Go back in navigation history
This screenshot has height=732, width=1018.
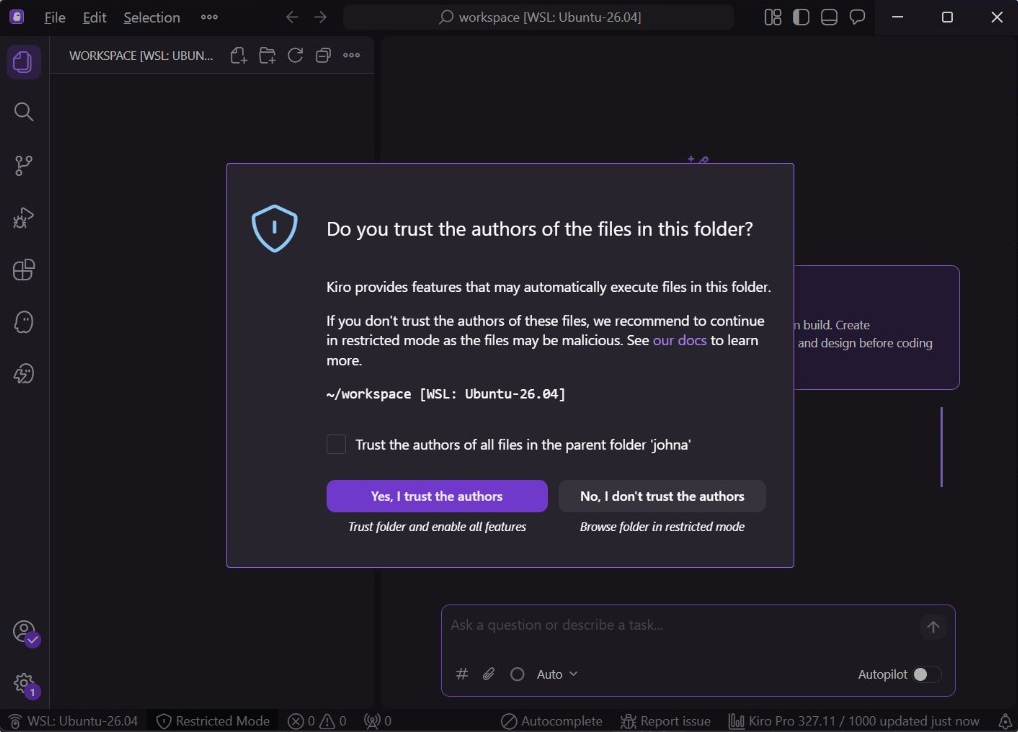tap(292, 18)
